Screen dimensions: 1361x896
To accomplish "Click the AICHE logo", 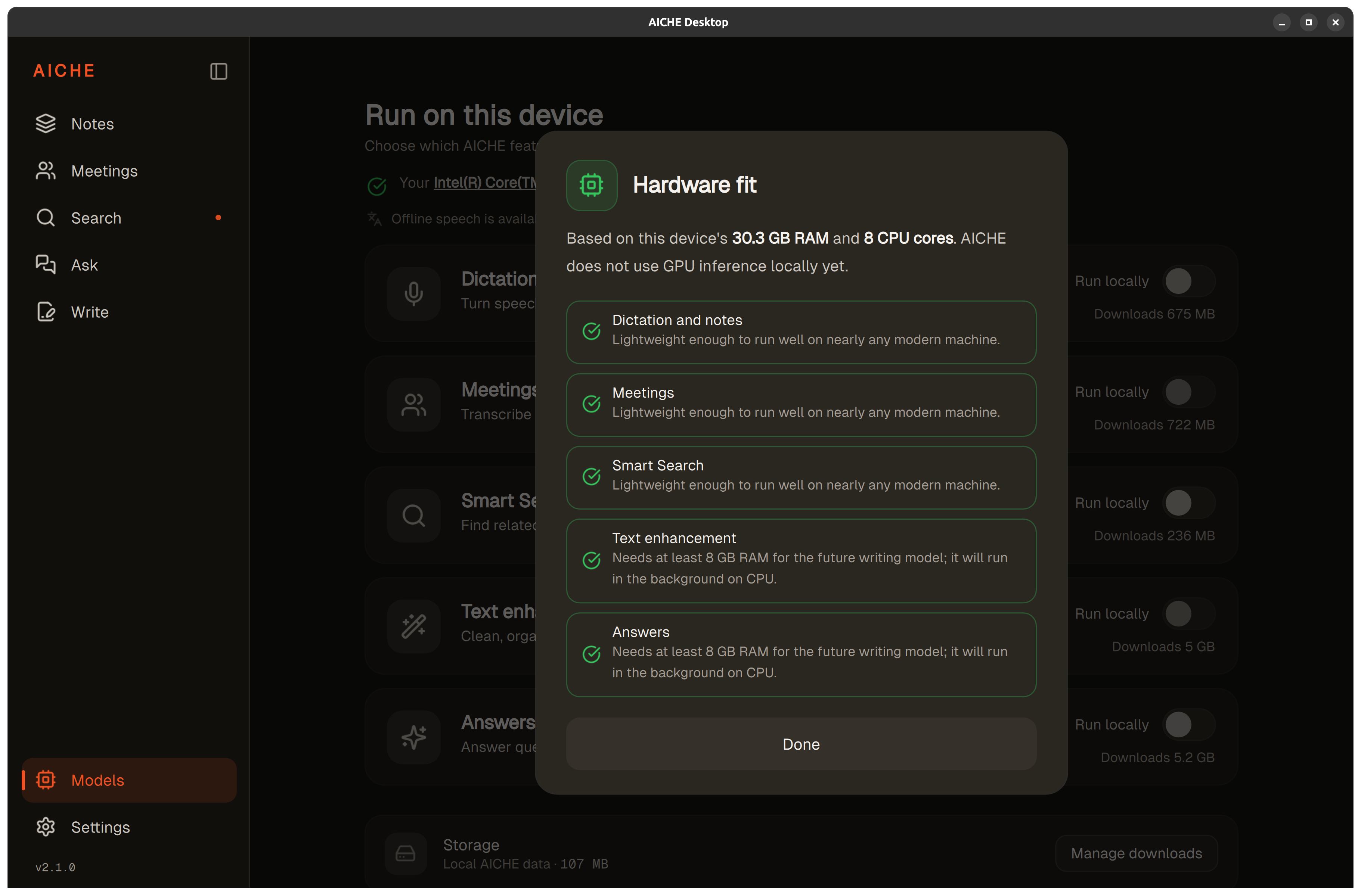I will (x=64, y=71).
